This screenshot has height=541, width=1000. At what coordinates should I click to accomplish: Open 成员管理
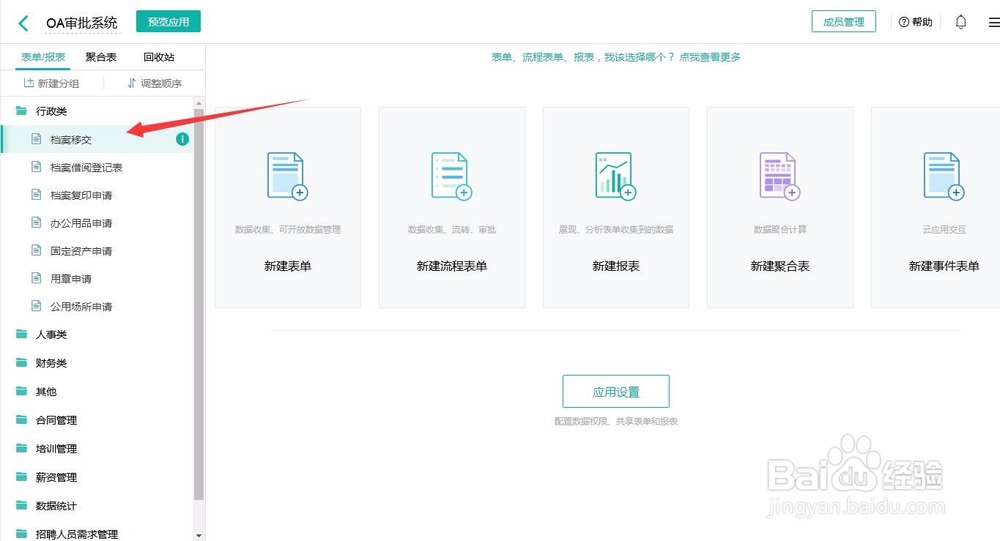pyautogui.click(x=843, y=22)
